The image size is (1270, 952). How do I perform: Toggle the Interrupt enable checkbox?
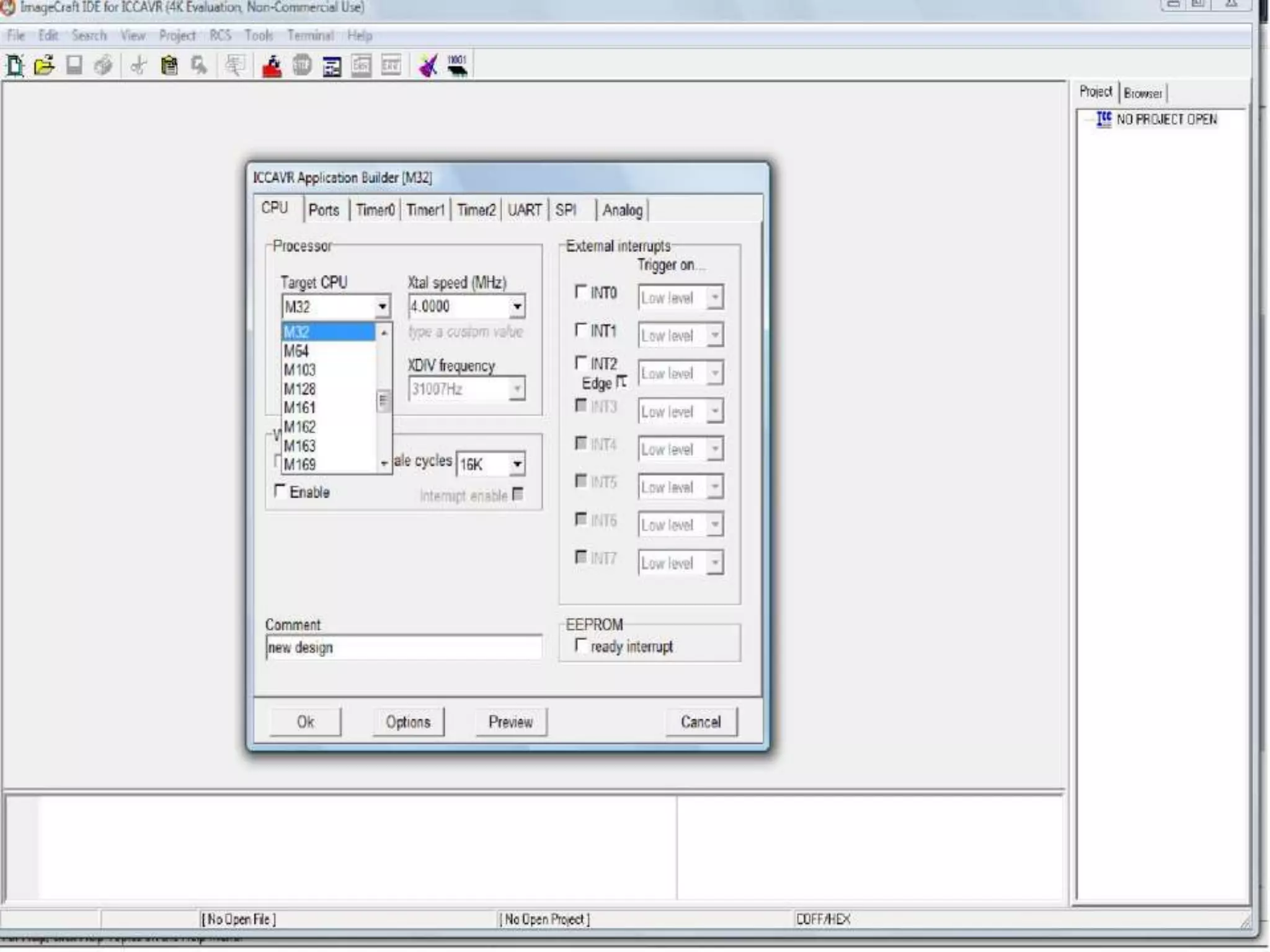pos(518,494)
